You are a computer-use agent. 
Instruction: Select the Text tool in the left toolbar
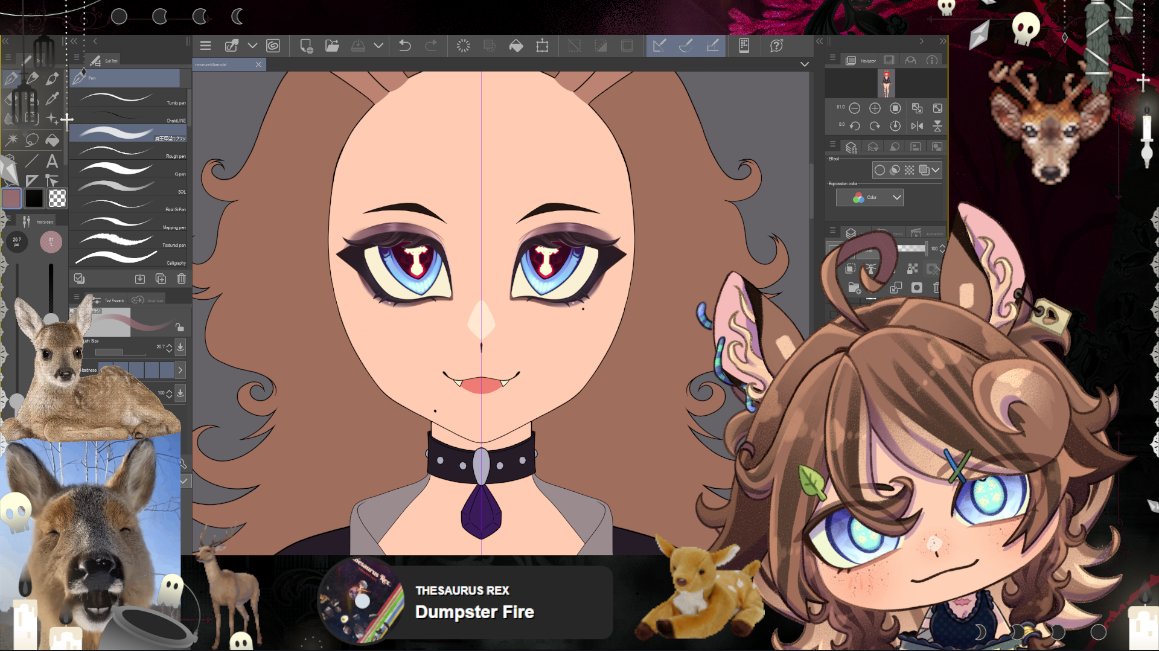tap(53, 160)
